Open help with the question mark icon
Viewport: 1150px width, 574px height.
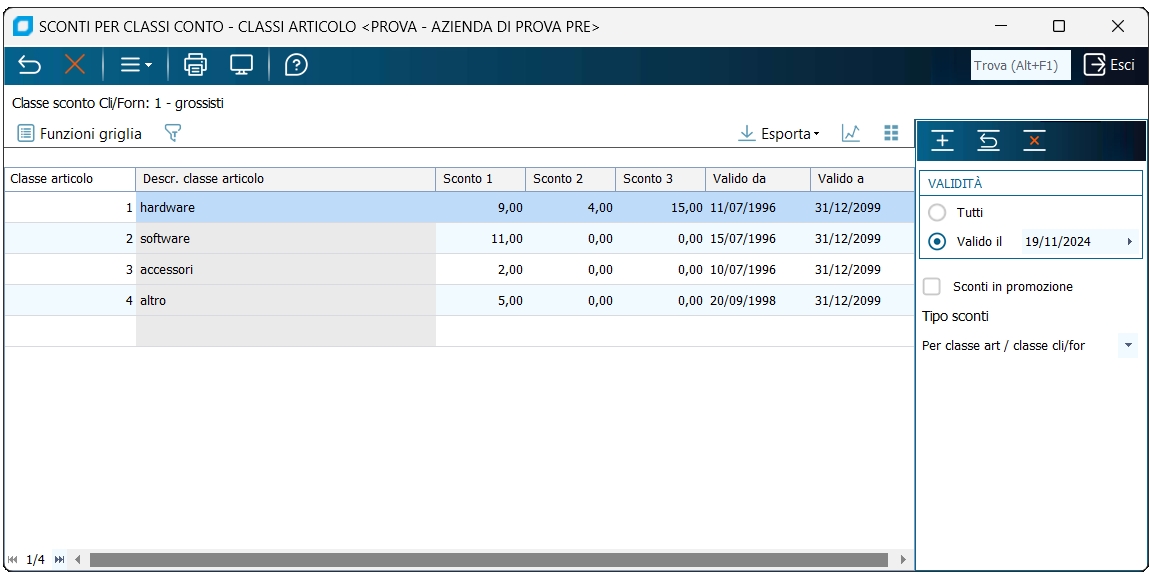pos(296,65)
